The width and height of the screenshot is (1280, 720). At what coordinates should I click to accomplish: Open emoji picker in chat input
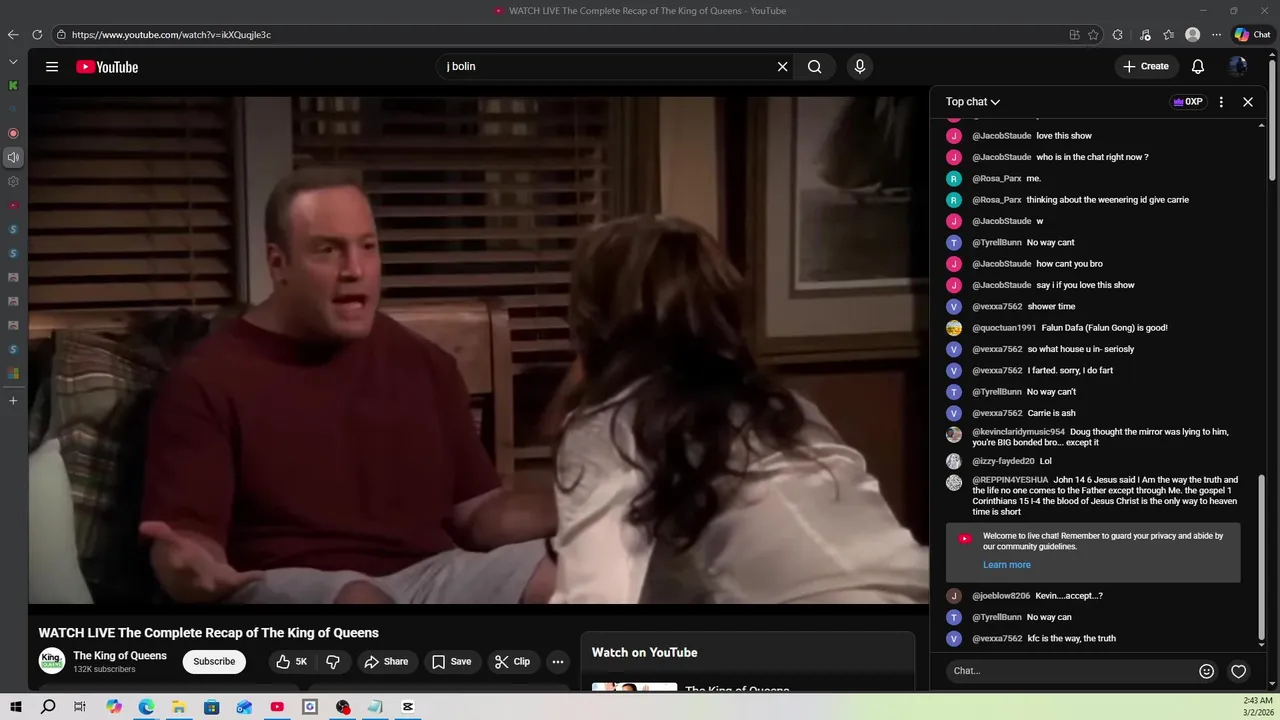(1206, 671)
